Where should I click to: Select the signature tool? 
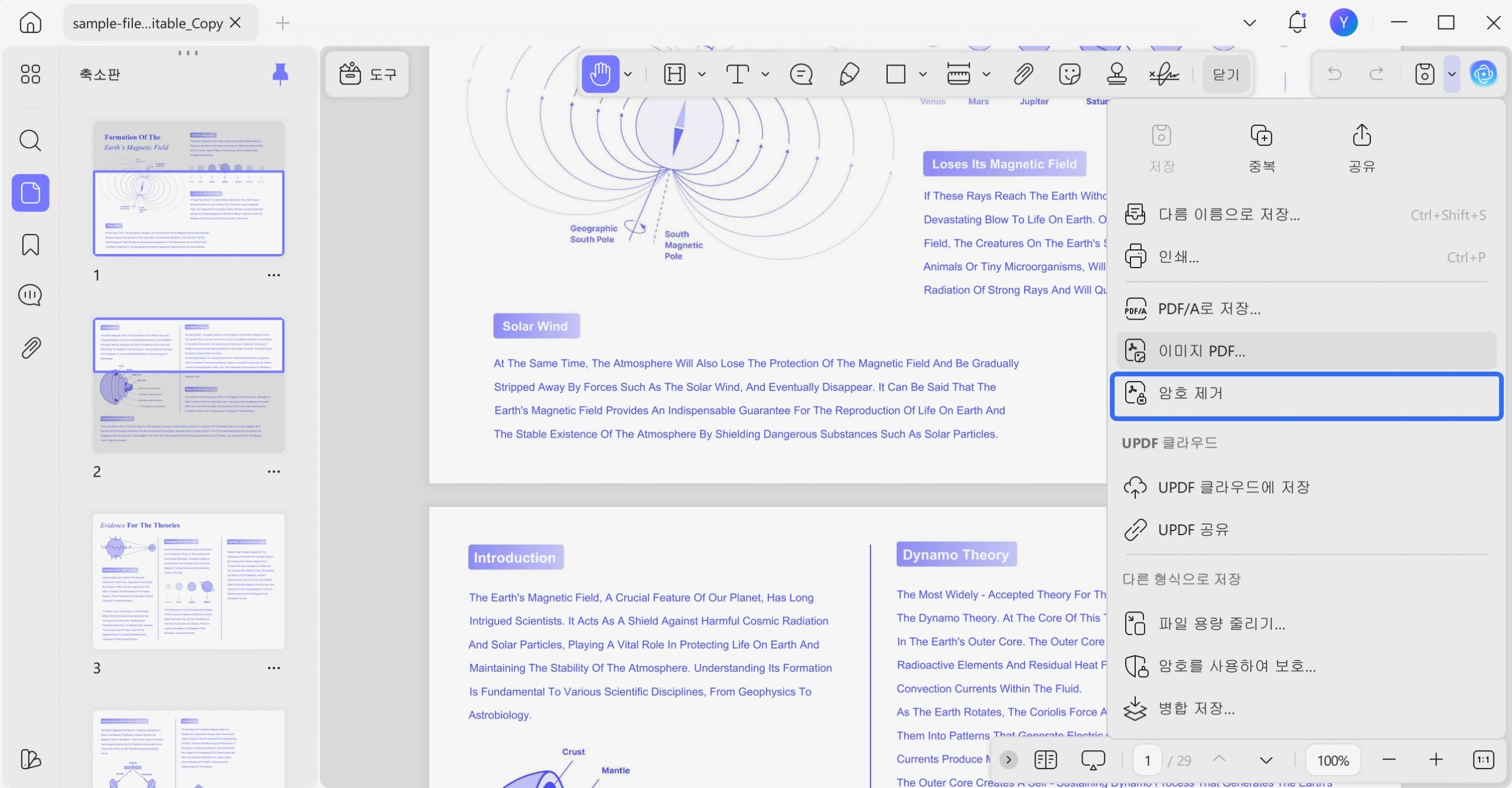pos(1164,74)
